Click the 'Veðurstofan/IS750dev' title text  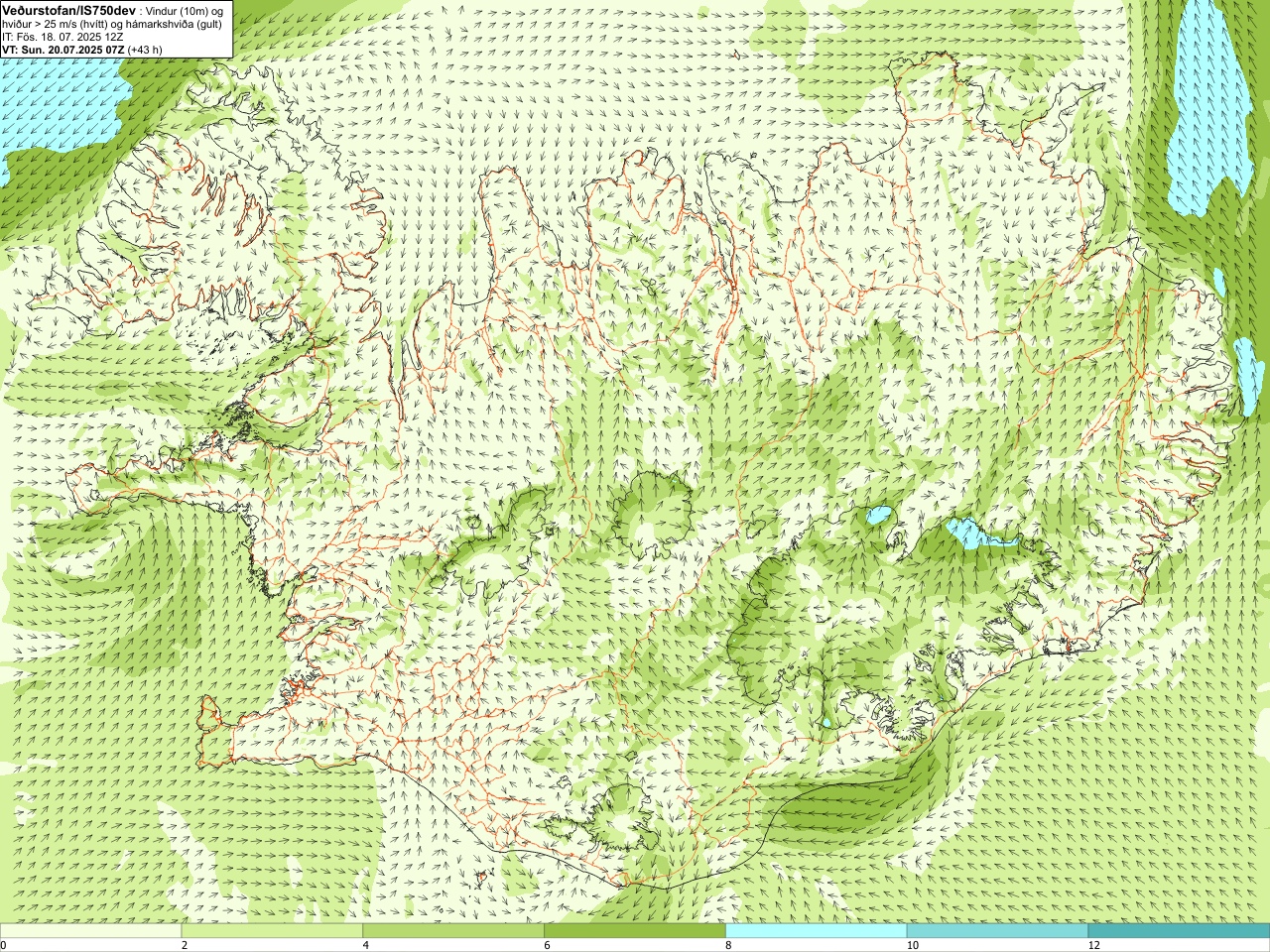pyautogui.click(x=69, y=9)
